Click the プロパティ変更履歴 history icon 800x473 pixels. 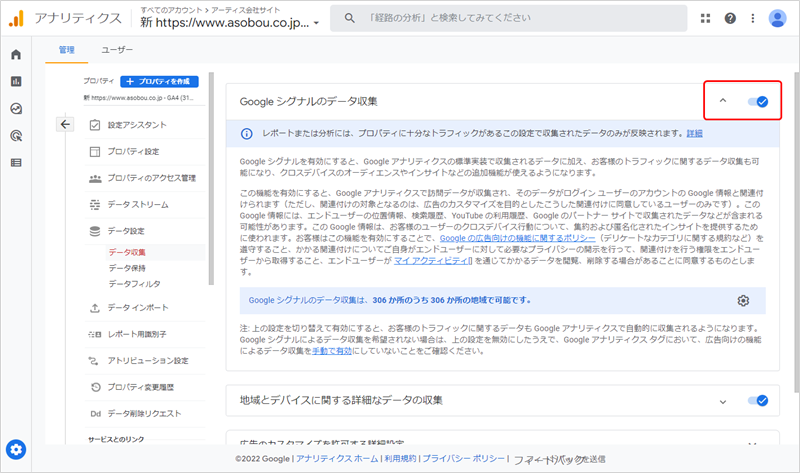pyautogui.click(x=95, y=387)
